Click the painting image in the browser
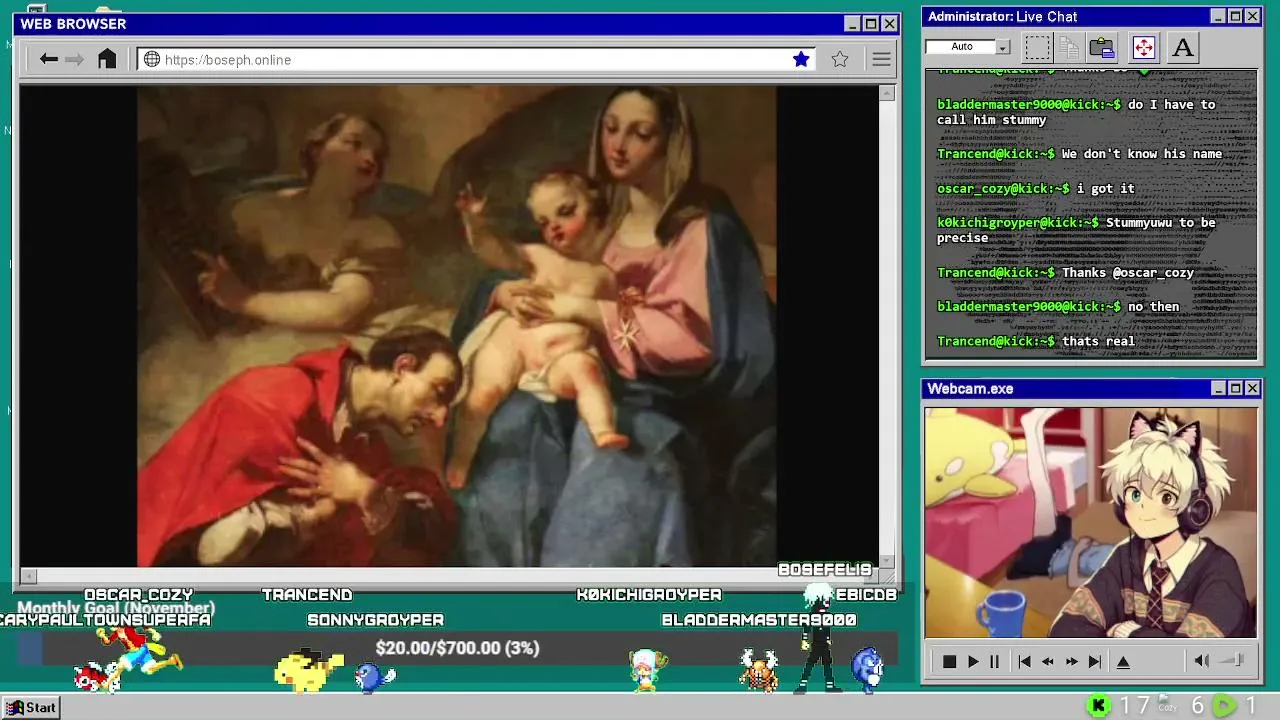Viewport: 1280px width, 720px height. 457,326
